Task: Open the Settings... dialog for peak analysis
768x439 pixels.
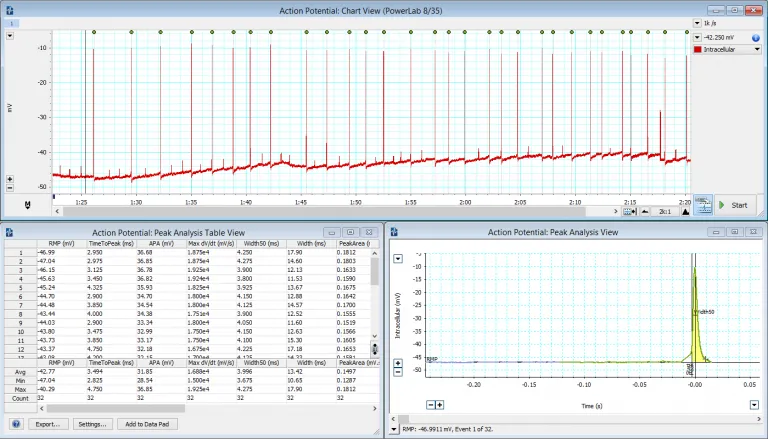Action: point(91,424)
